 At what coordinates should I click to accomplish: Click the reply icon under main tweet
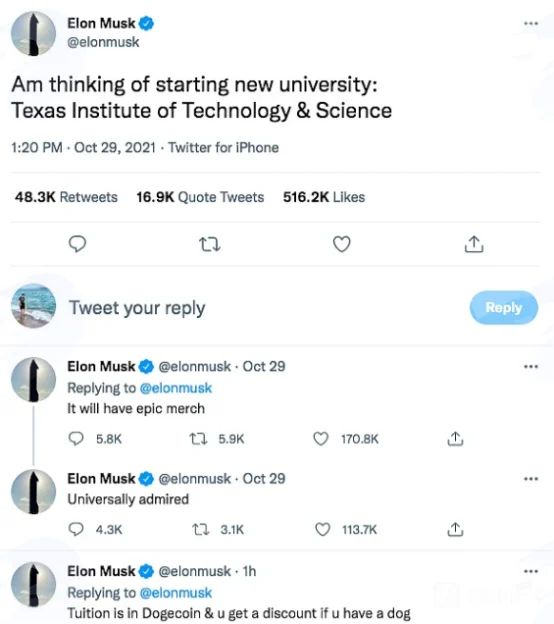tap(77, 244)
